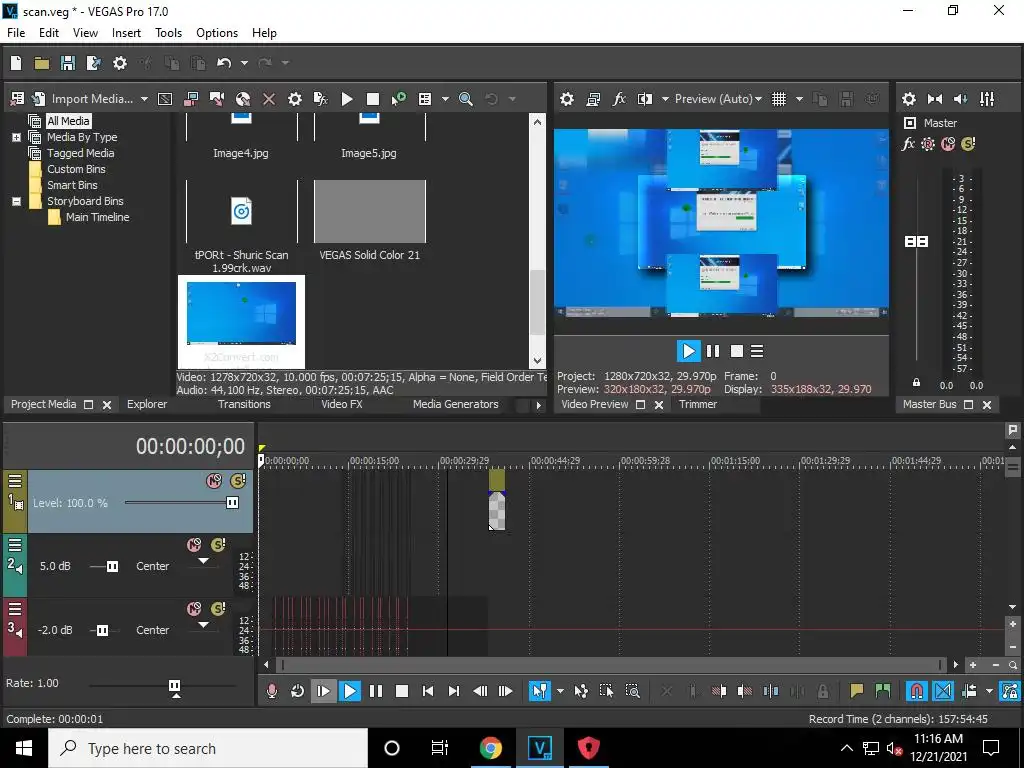This screenshot has height=768, width=1024.
Task: Open a project with the folder icon
Action: click(42, 63)
